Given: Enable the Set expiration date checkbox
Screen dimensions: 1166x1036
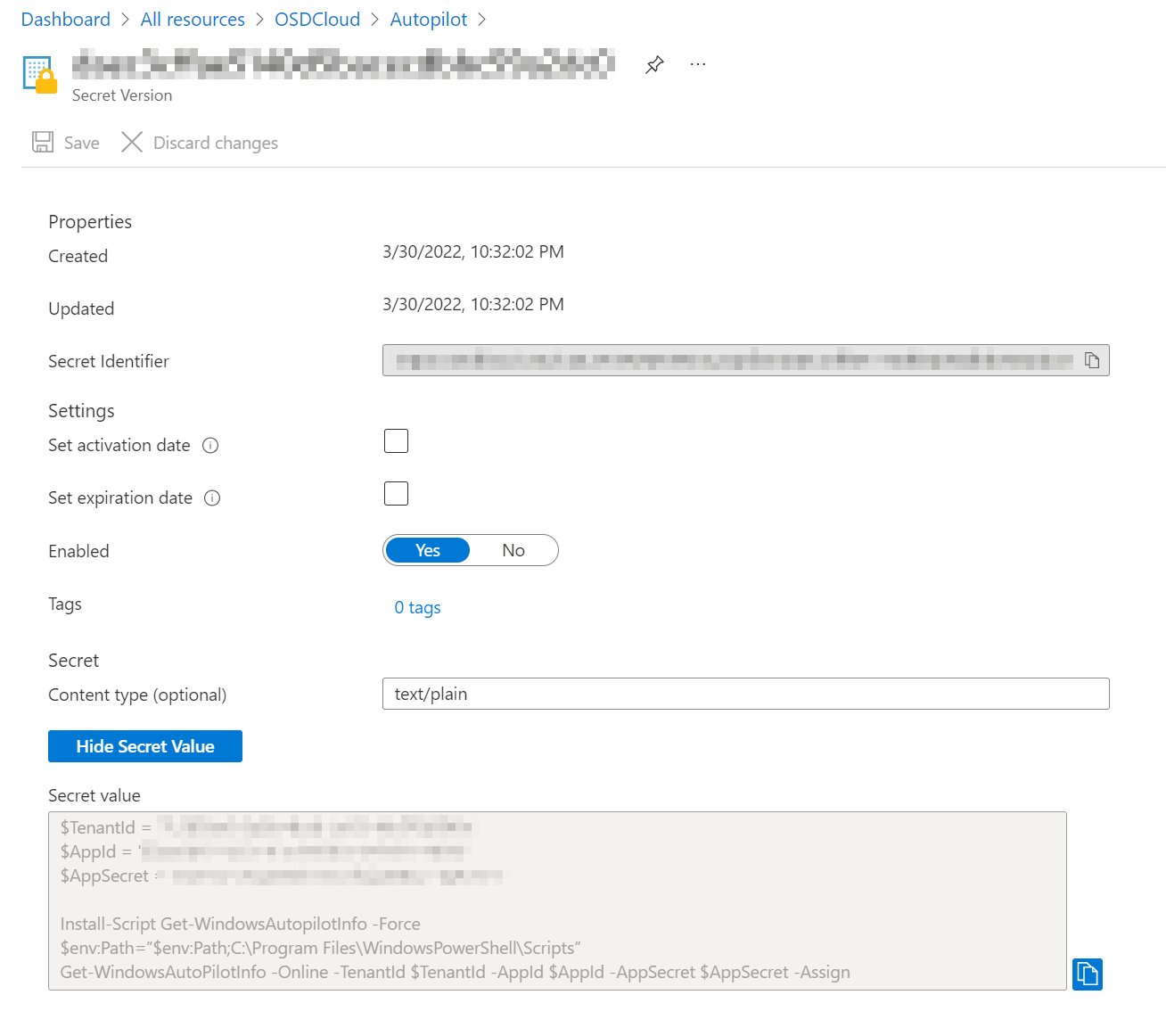Looking at the screenshot, I should click(x=396, y=493).
